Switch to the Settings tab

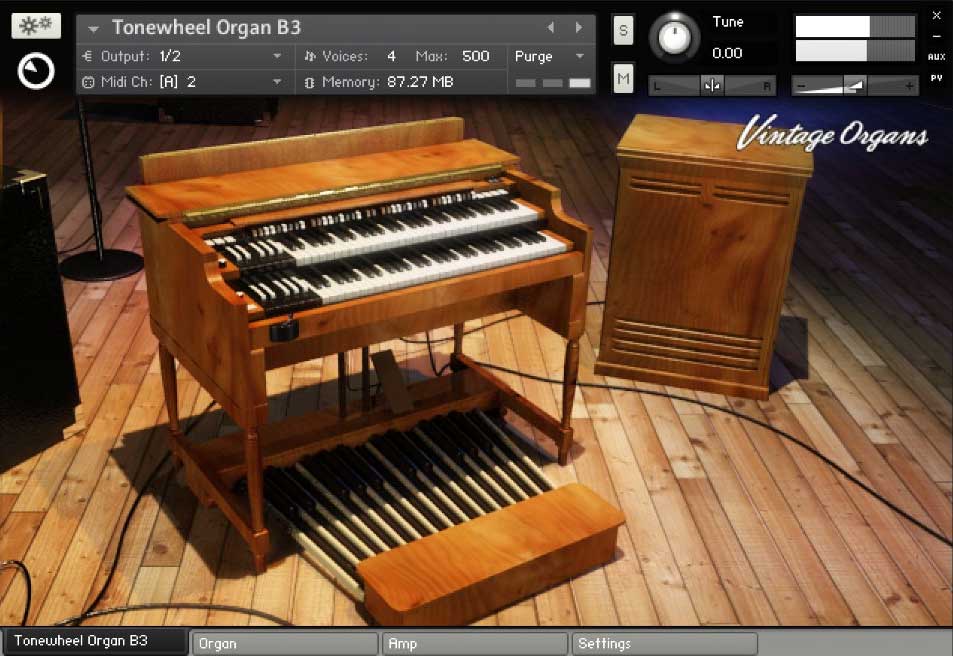pyautogui.click(x=664, y=643)
